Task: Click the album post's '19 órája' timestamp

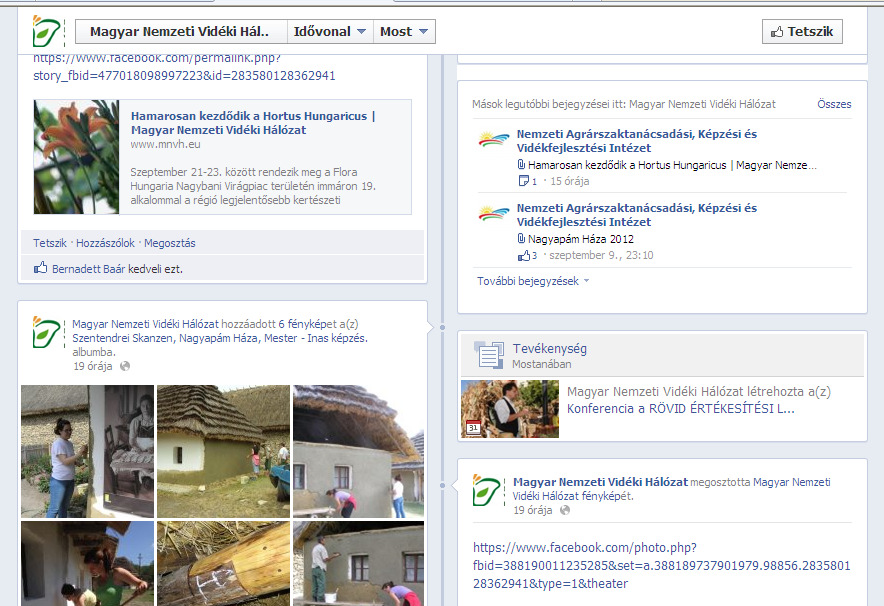Action: pyautogui.click(x=92, y=366)
